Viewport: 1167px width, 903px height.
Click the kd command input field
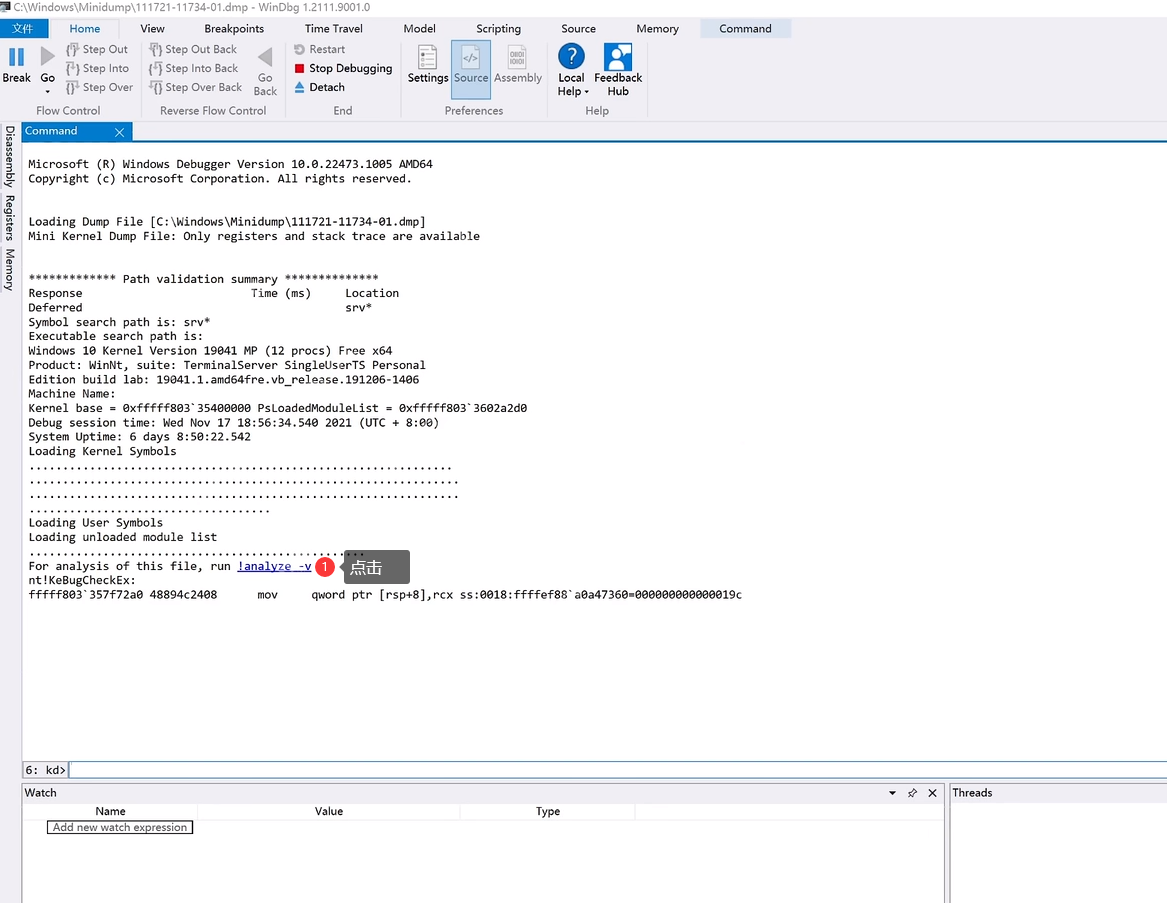(600, 770)
